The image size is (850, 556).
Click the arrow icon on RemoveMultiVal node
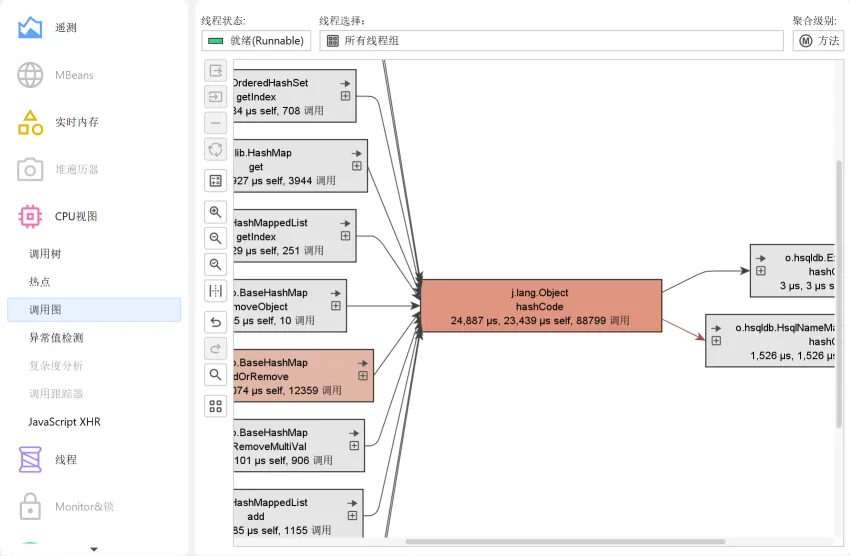coord(354,433)
